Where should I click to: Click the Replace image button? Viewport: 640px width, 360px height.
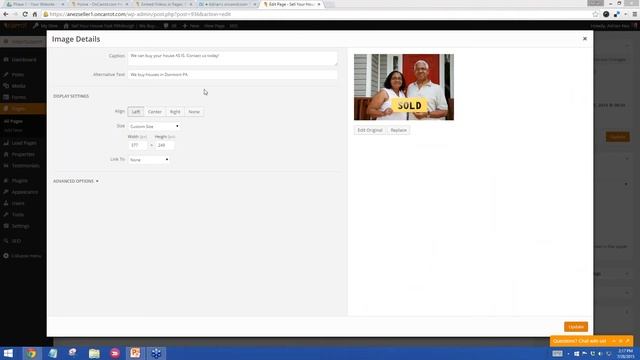tap(398, 130)
